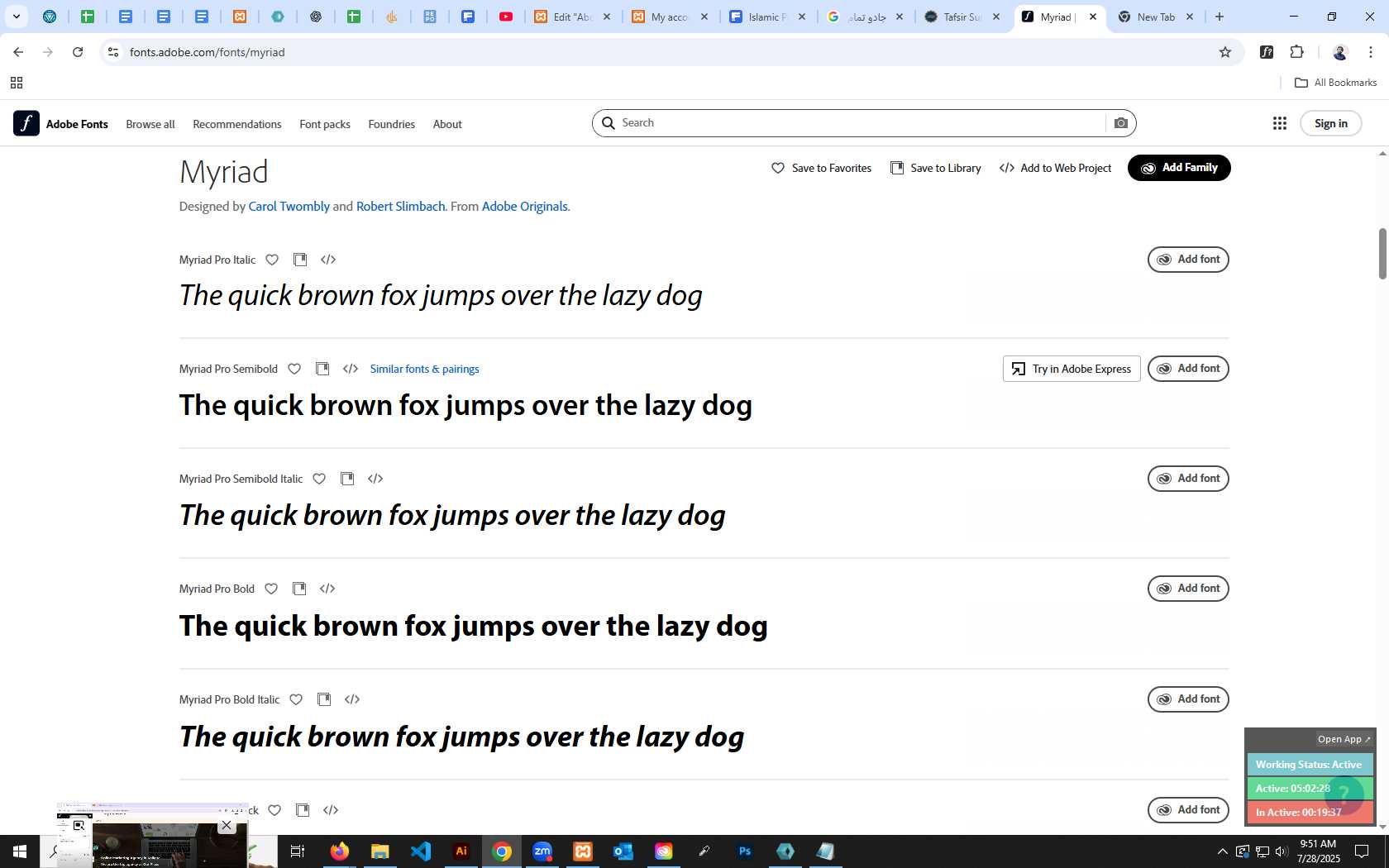
Task: Open Firefox from taskbar
Action: click(340, 851)
